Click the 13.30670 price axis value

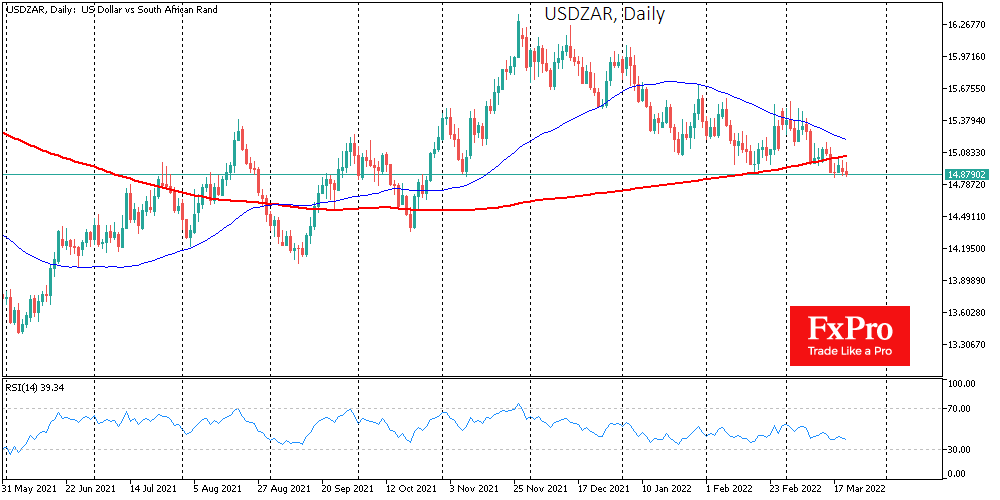pyautogui.click(x=967, y=344)
